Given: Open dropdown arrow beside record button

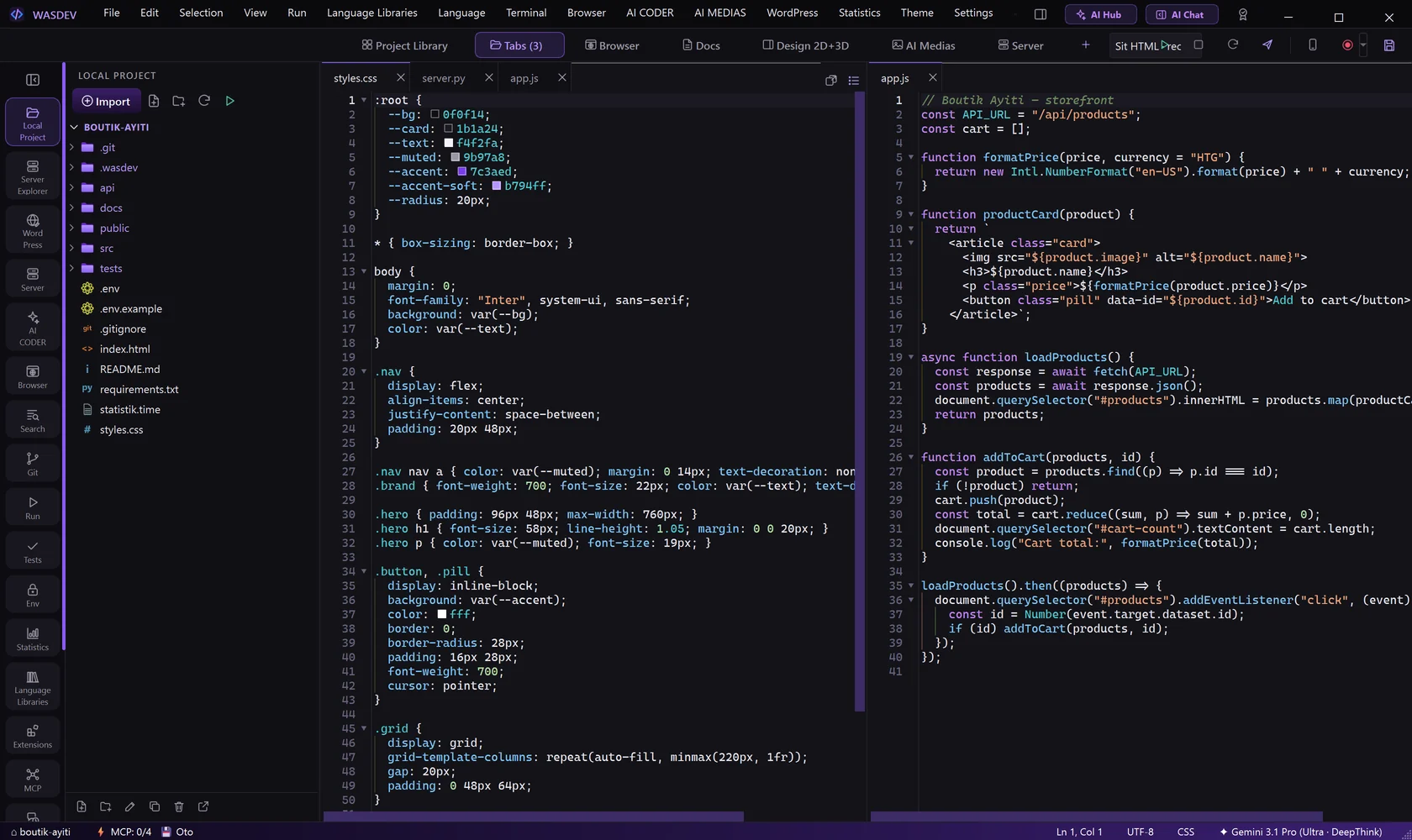Looking at the screenshot, I should (x=1363, y=45).
